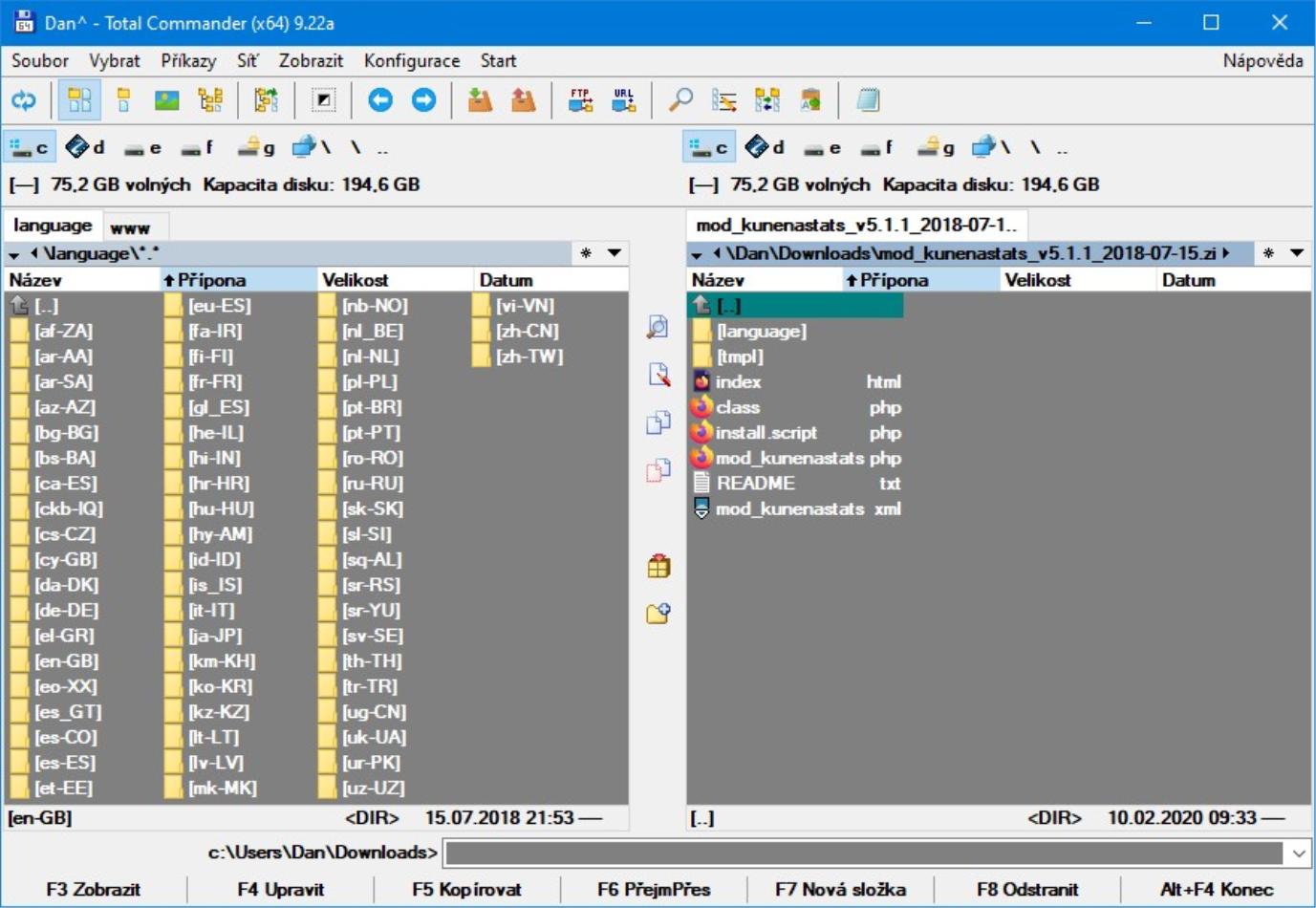Click the edit file icon in middle bar
This screenshot has height=908, width=1316.
click(x=658, y=375)
